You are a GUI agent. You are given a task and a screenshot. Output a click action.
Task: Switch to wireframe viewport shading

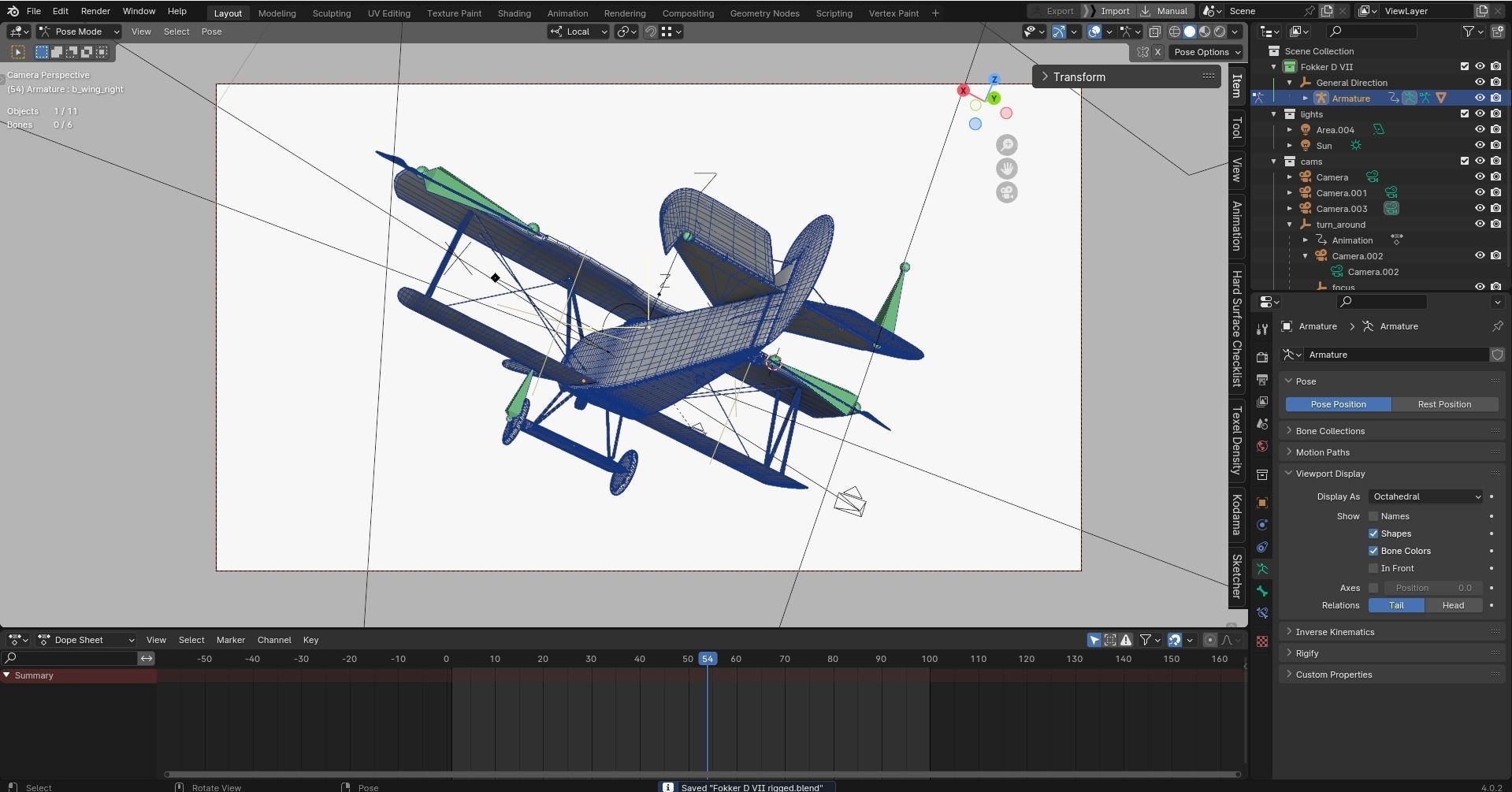(1175, 32)
